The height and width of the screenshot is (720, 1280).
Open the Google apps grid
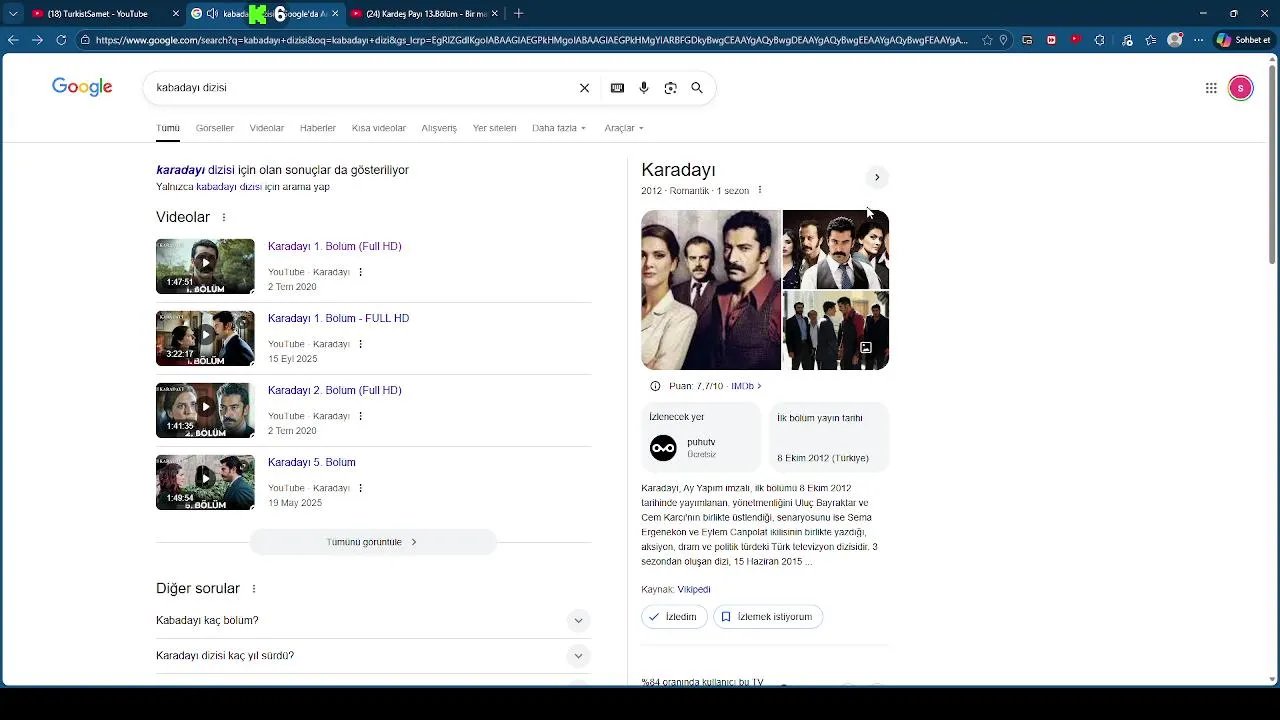click(1211, 88)
